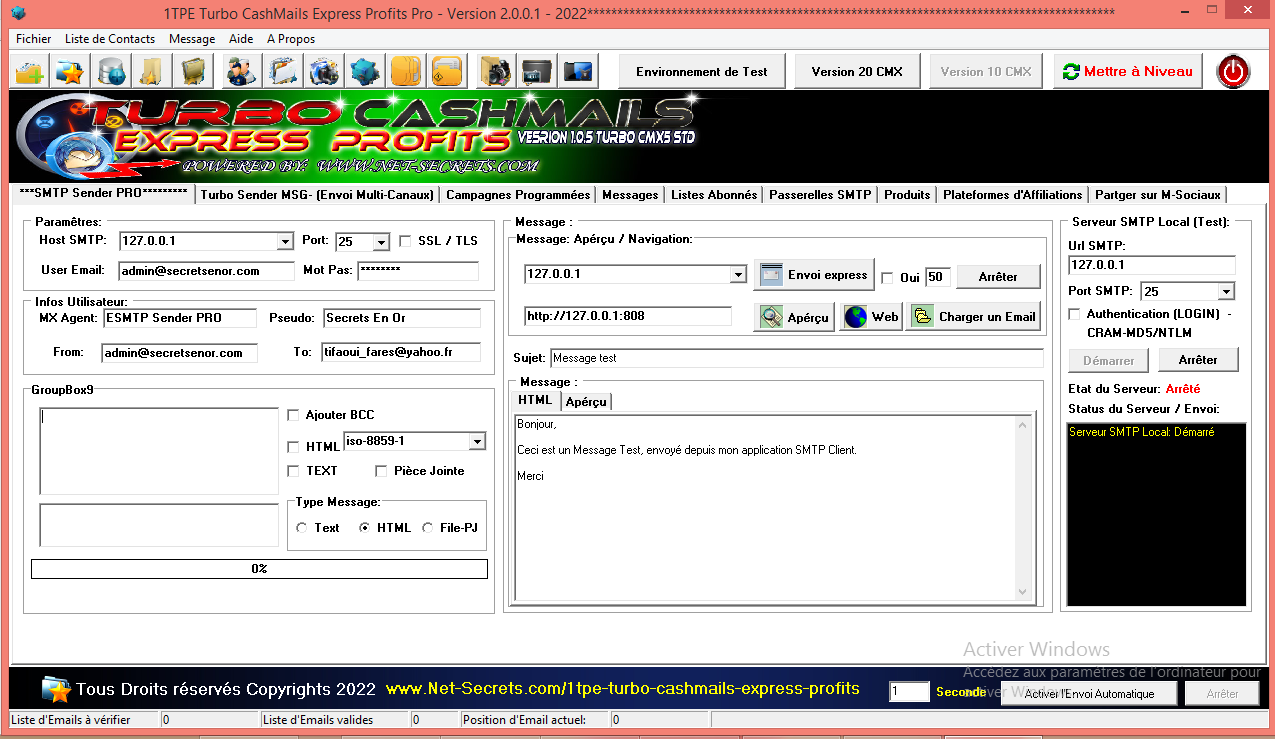
Task: Check the Ajouter BCC option
Action: [294, 415]
